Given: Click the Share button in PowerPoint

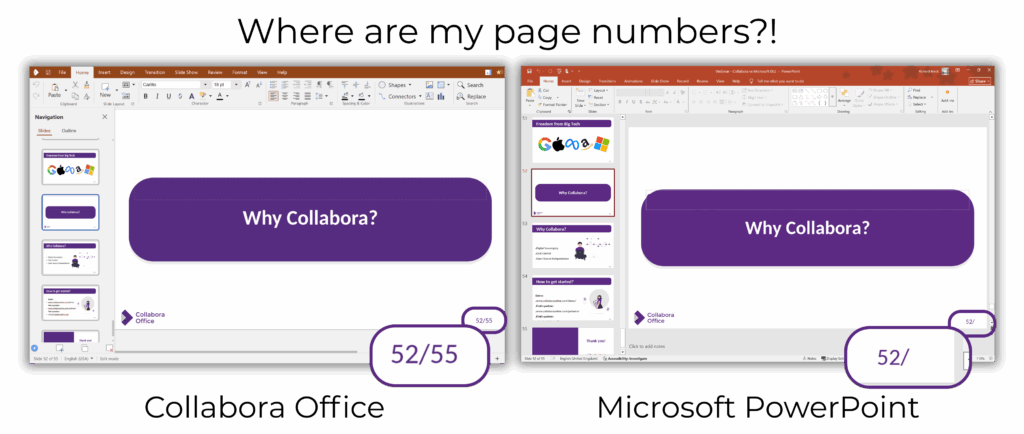Looking at the screenshot, I should [x=977, y=81].
